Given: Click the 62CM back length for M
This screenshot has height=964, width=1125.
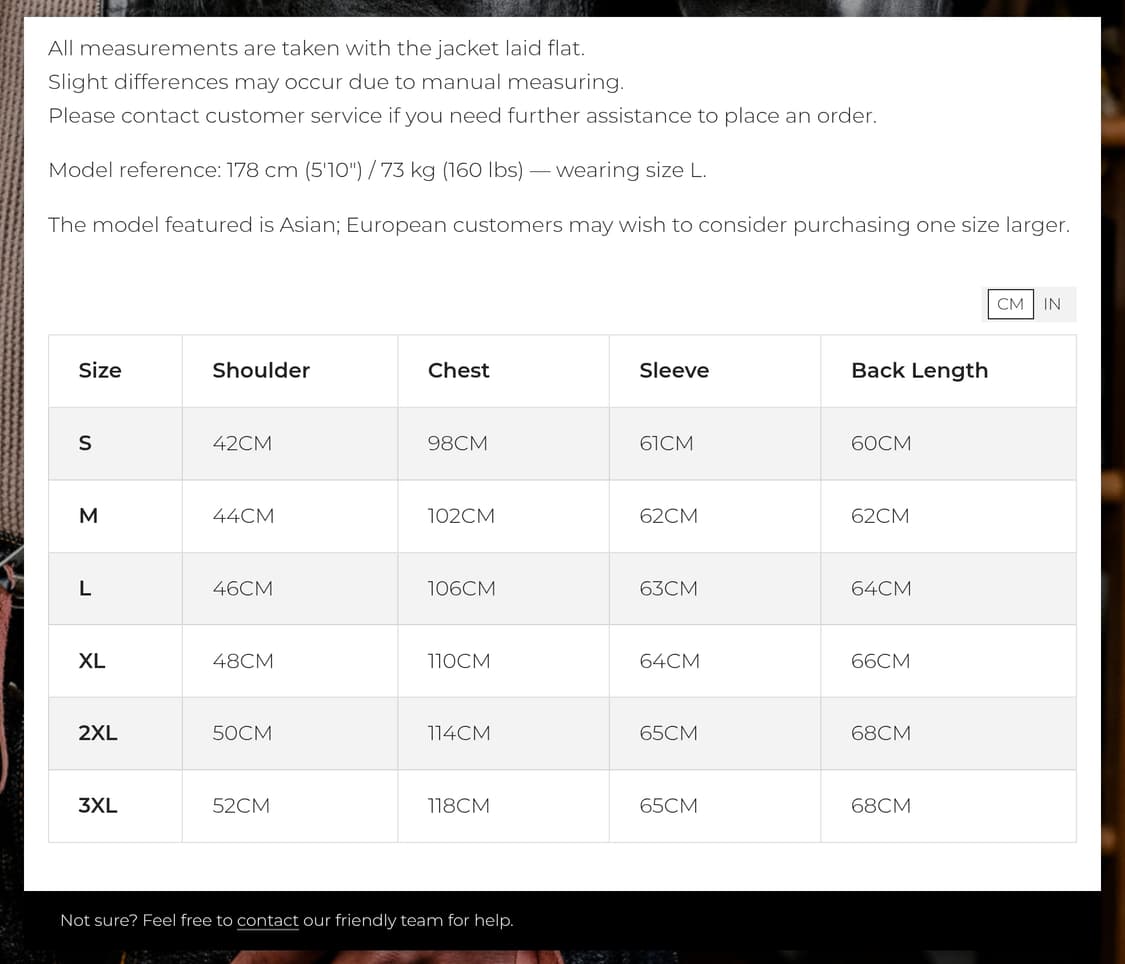Looking at the screenshot, I should coord(880,516).
